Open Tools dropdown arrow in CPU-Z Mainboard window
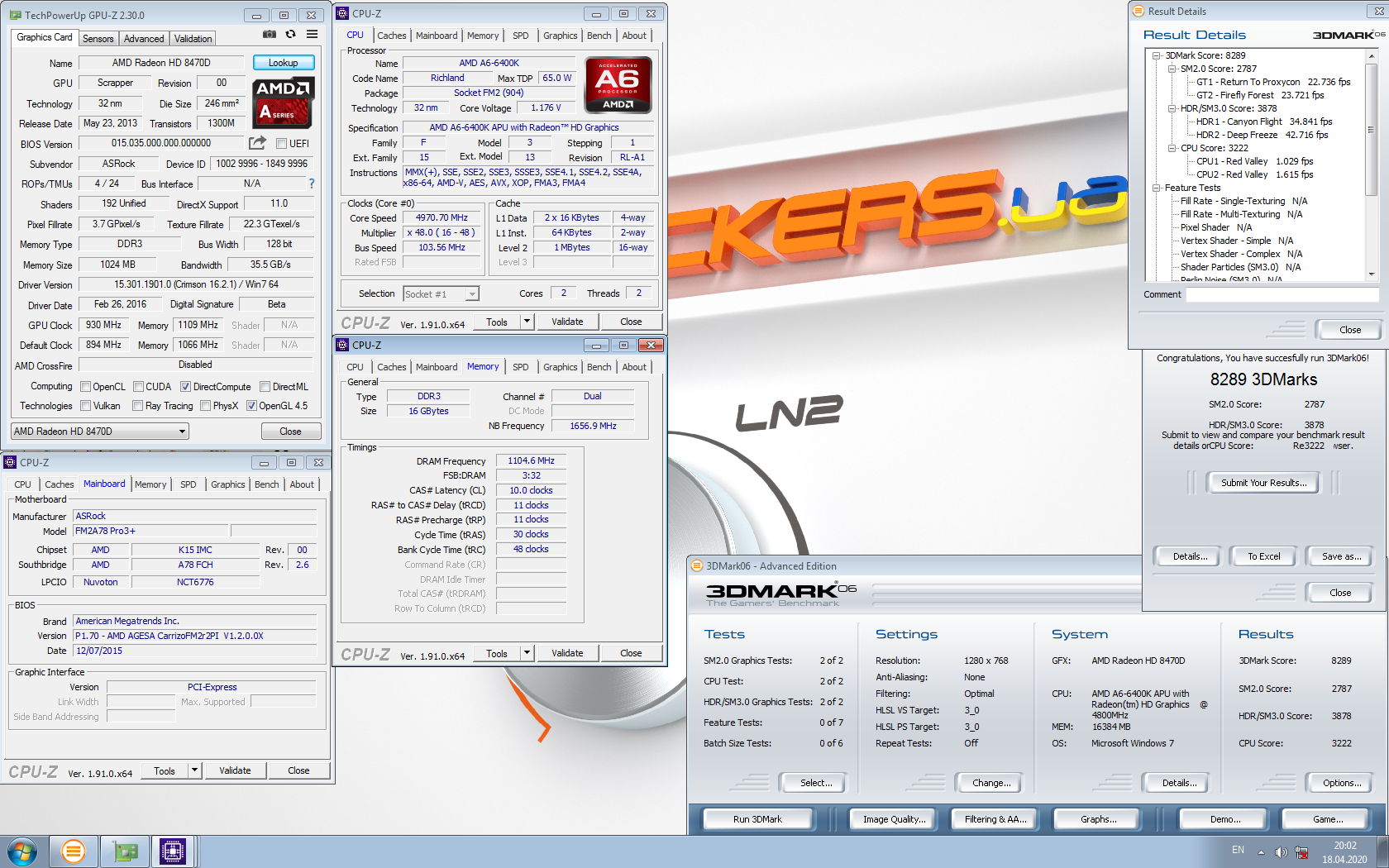 point(194,770)
